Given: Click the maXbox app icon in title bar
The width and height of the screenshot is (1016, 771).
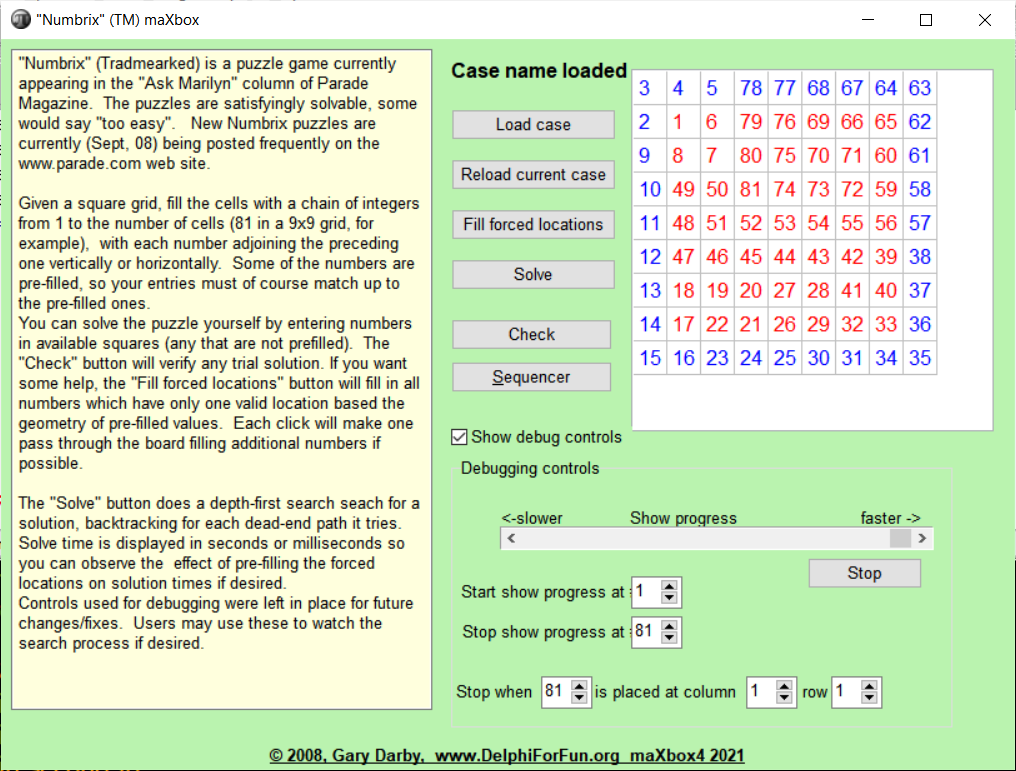Looking at the screenshot, I should 20,20.
